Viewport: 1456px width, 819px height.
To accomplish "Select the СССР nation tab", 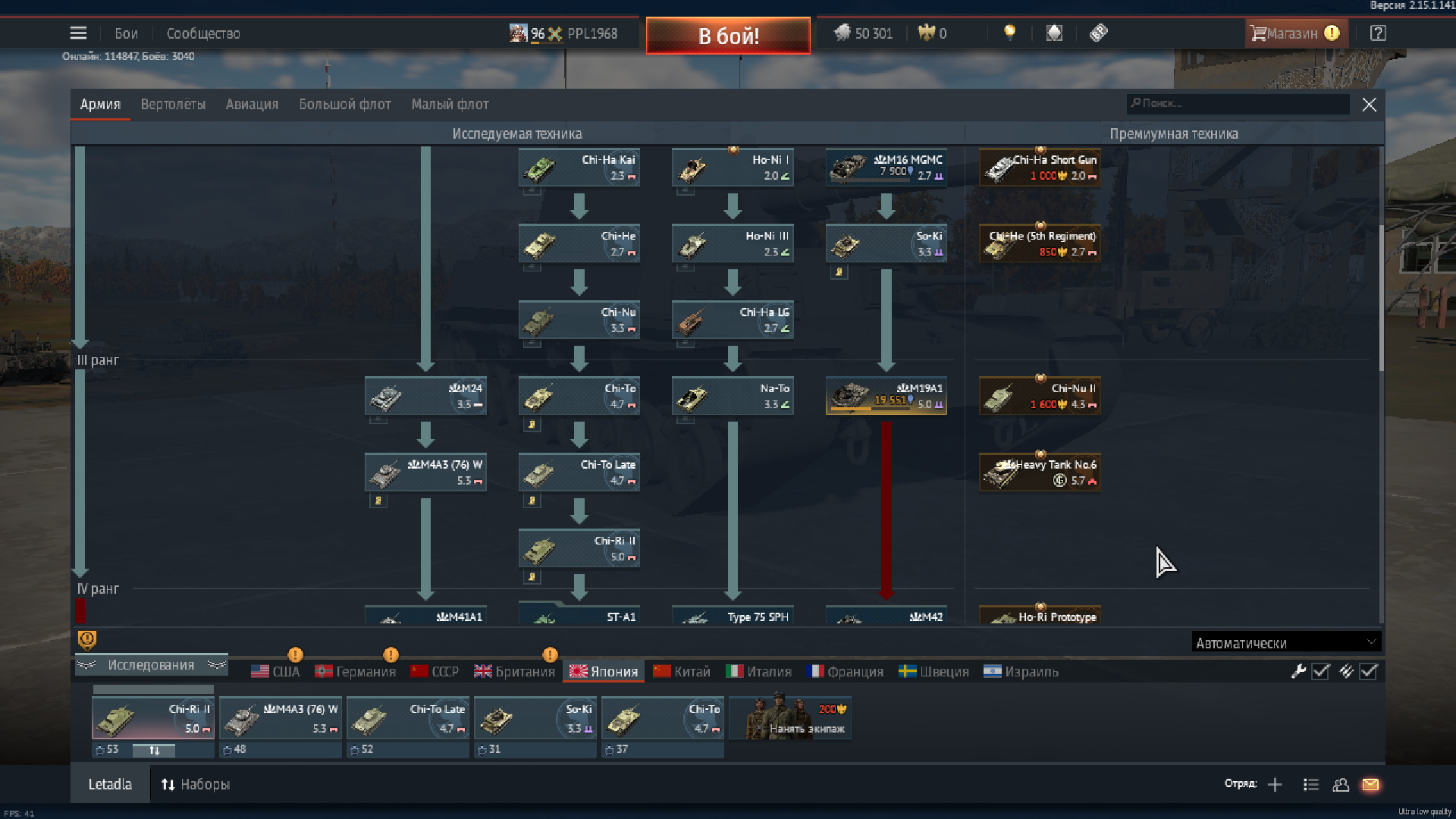I will (435, 671).
